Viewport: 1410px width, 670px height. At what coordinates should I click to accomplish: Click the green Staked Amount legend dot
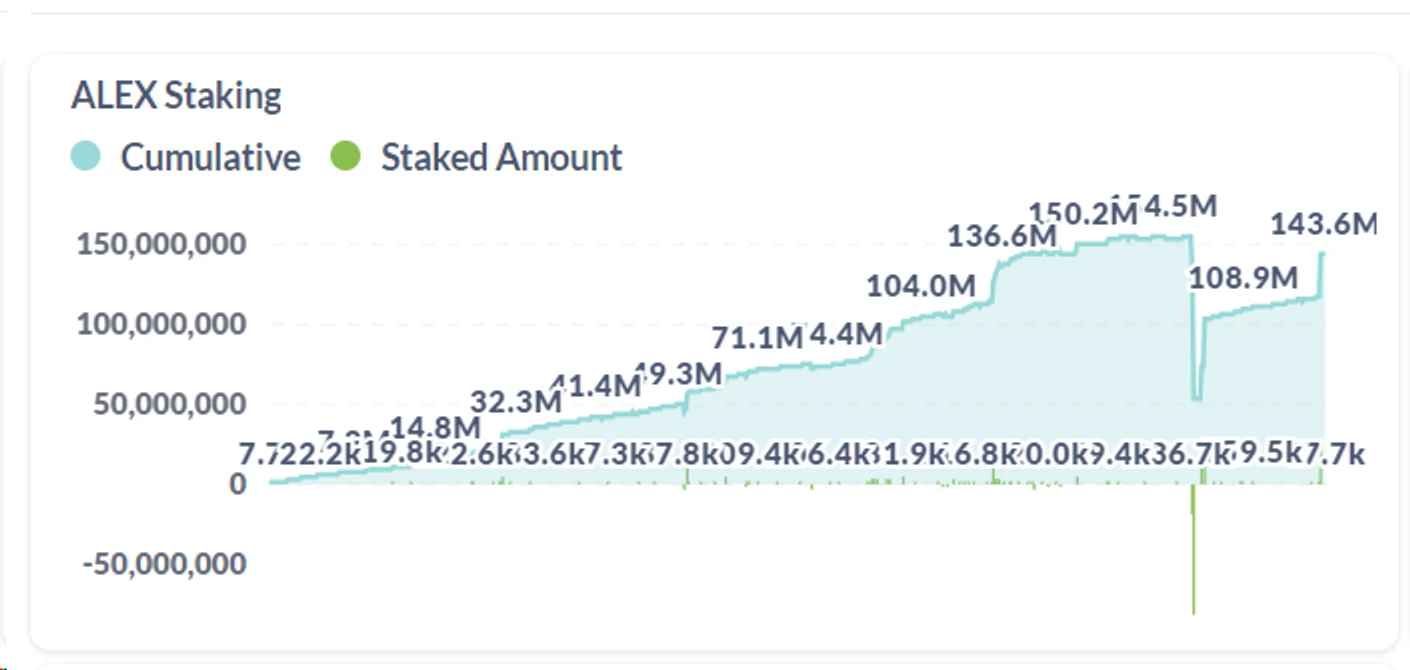345,157
